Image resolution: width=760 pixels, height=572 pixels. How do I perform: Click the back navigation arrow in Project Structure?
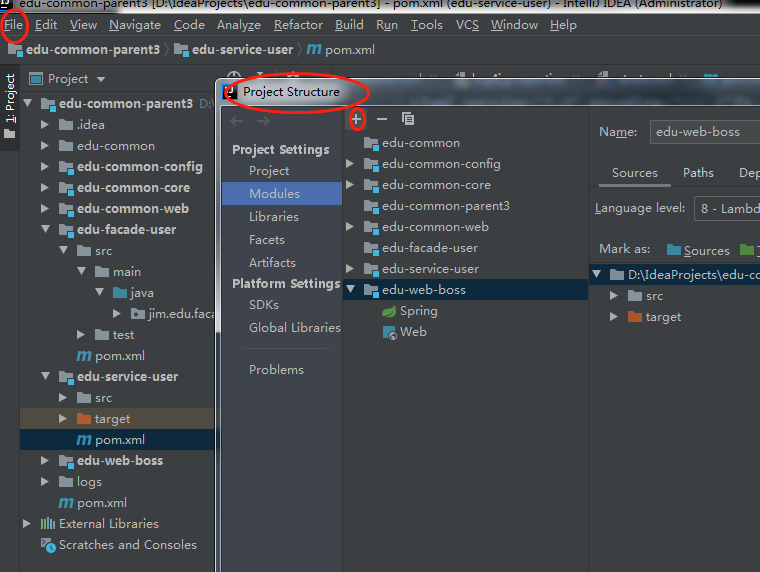tap(237, 121)
